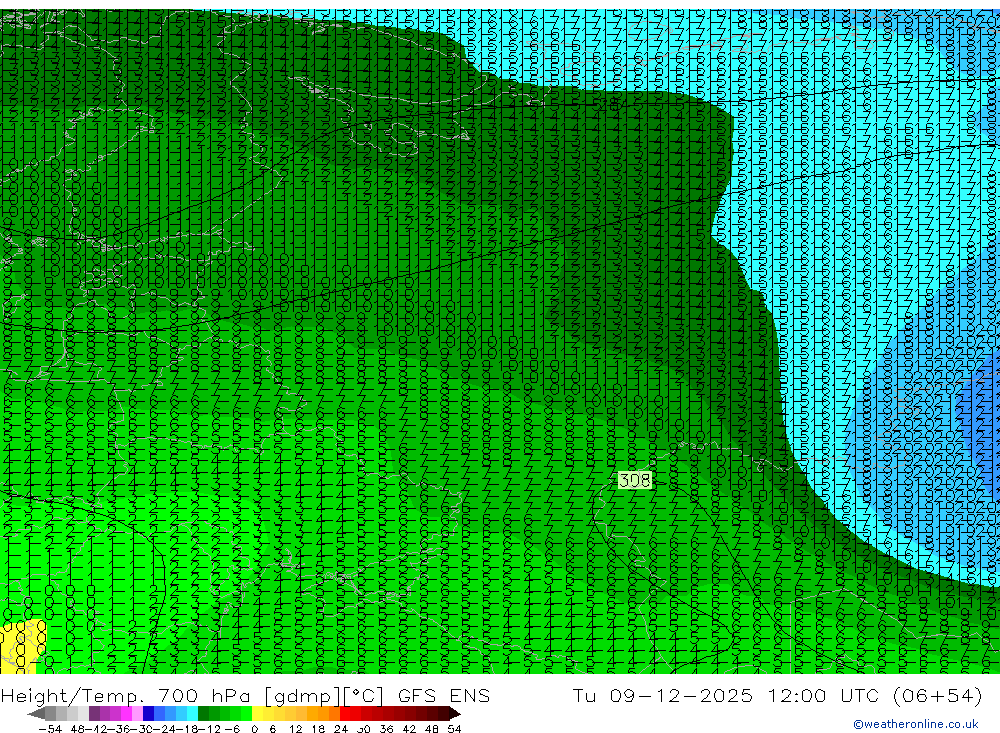The image size is (1000, 733).
Task: Select the cyan swatch in the temperature legend
Action: click(x=192, y=713)
